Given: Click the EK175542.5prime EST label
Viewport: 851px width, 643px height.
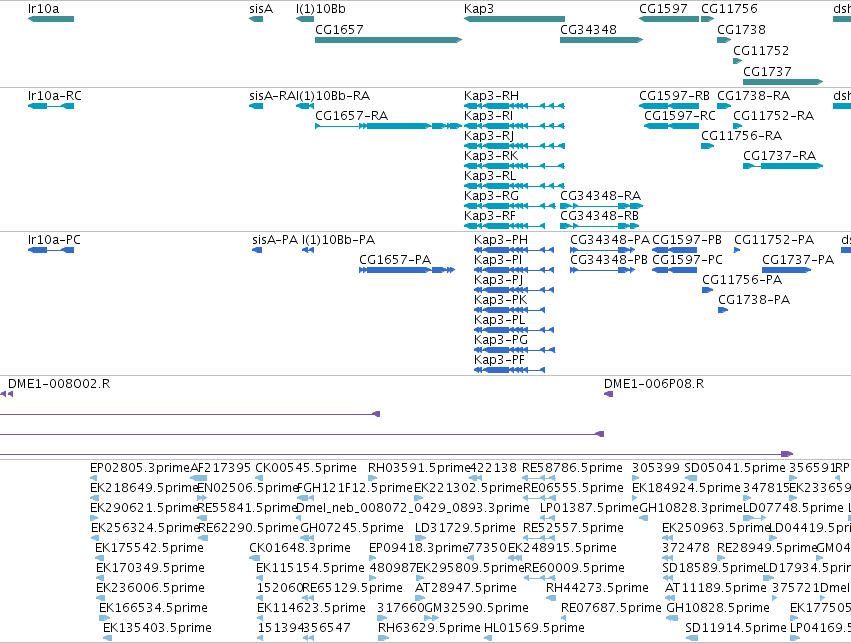Looking at the screenshot, I should 149,548.
